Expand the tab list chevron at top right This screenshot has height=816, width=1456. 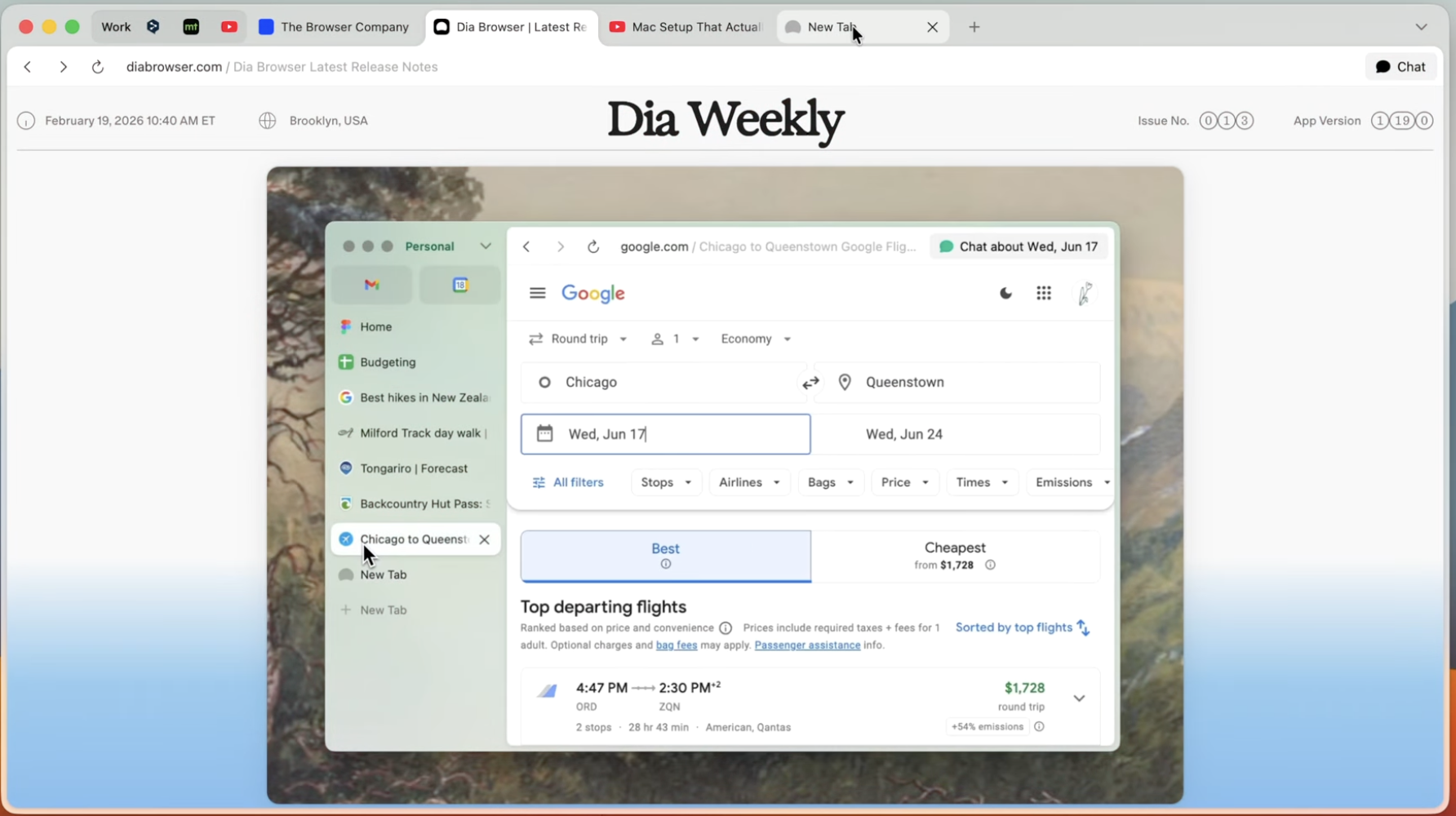pyautogui.click(x=1421, y=27)
